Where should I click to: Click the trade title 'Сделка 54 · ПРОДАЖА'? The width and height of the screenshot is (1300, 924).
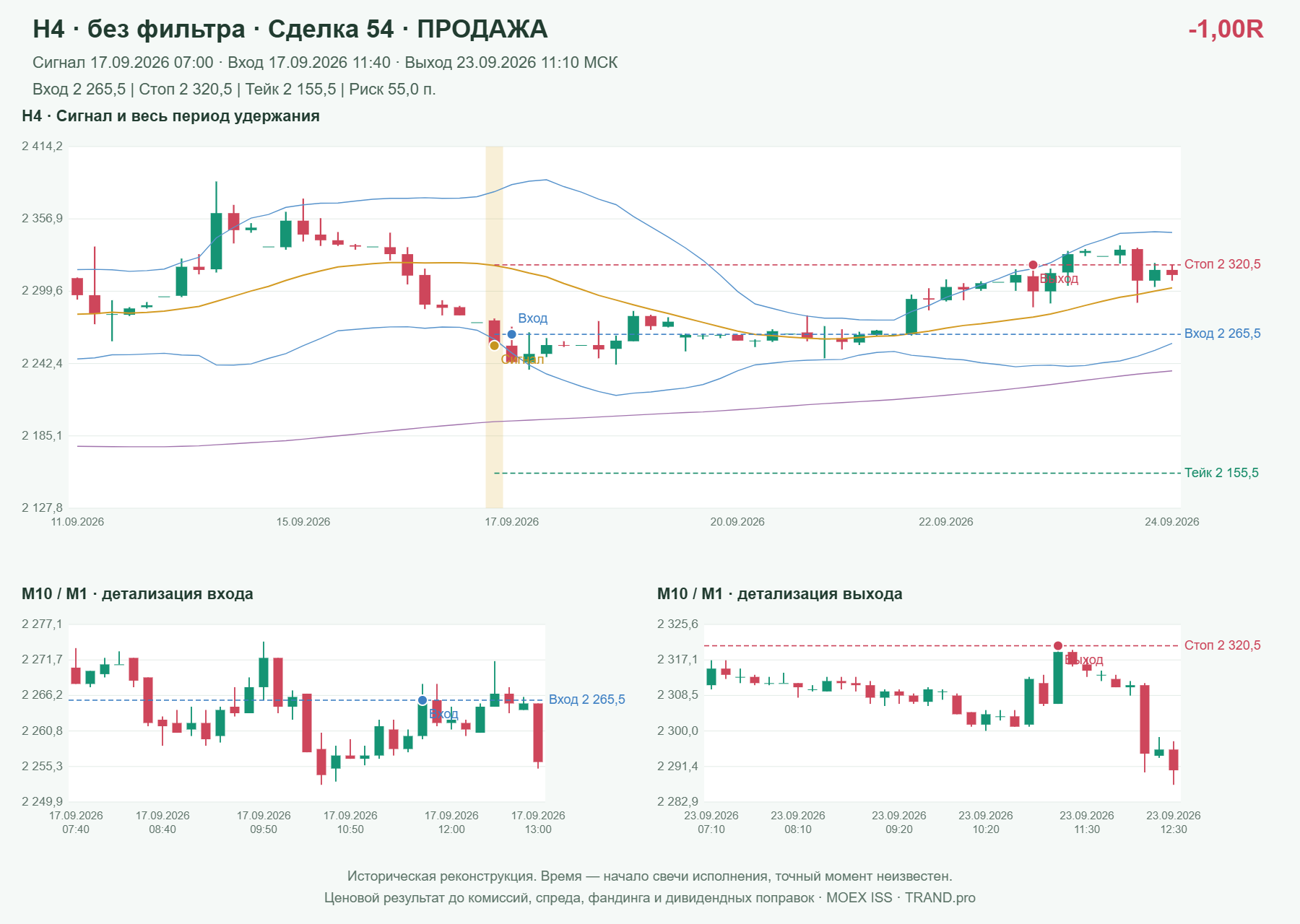[x=407, y=29]
